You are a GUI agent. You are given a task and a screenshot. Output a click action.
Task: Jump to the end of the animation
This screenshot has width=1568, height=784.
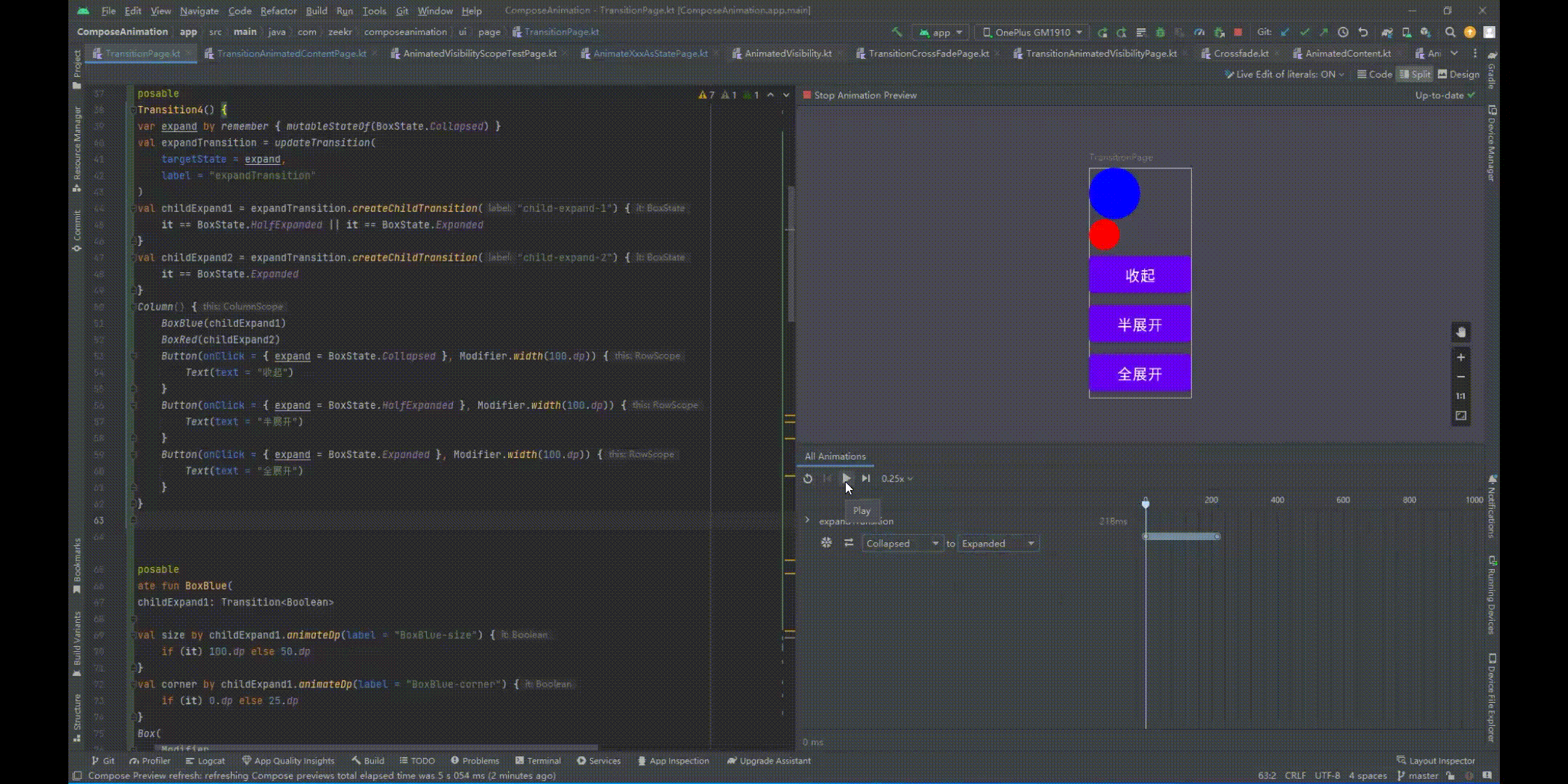pyautogui.click(x=865, y=478)
